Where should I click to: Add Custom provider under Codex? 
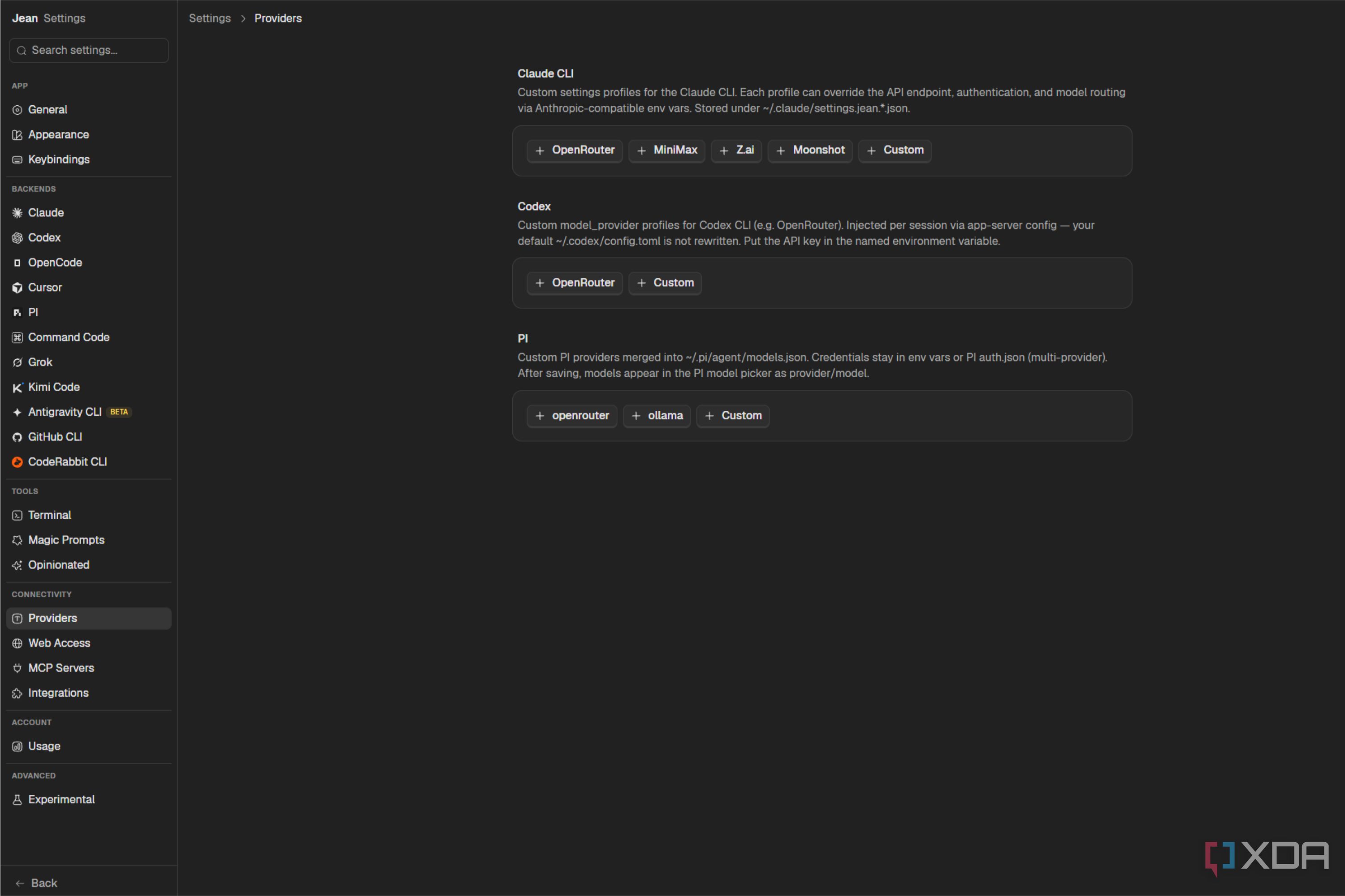click(665, 283)
